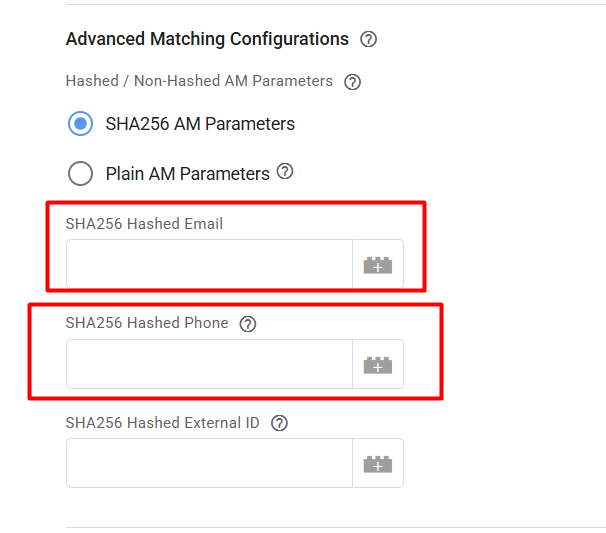Click the Plain AM Parameters label text
Viewport: 606px width, 533px height.
coord(187,174)
